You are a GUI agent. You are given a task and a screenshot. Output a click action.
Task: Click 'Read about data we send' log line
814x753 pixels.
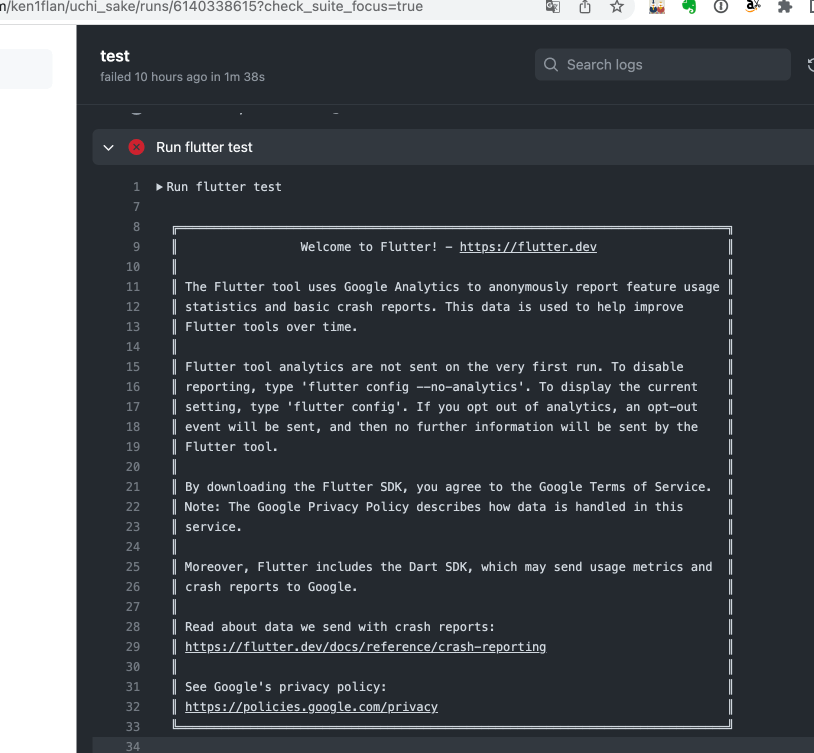coord(340,627)
